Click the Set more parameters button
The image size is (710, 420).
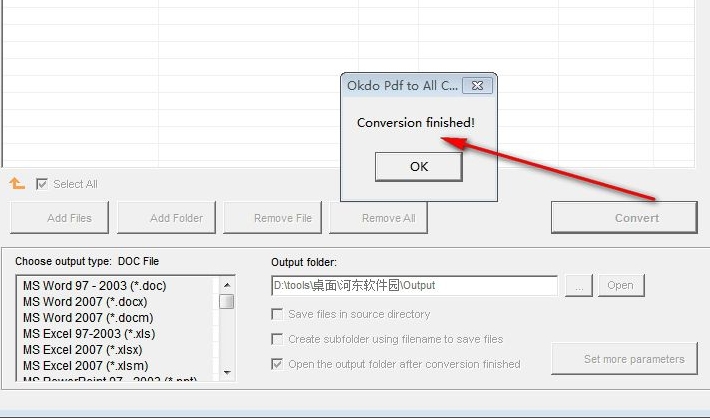pyautogui.click(x=624, y=359)
